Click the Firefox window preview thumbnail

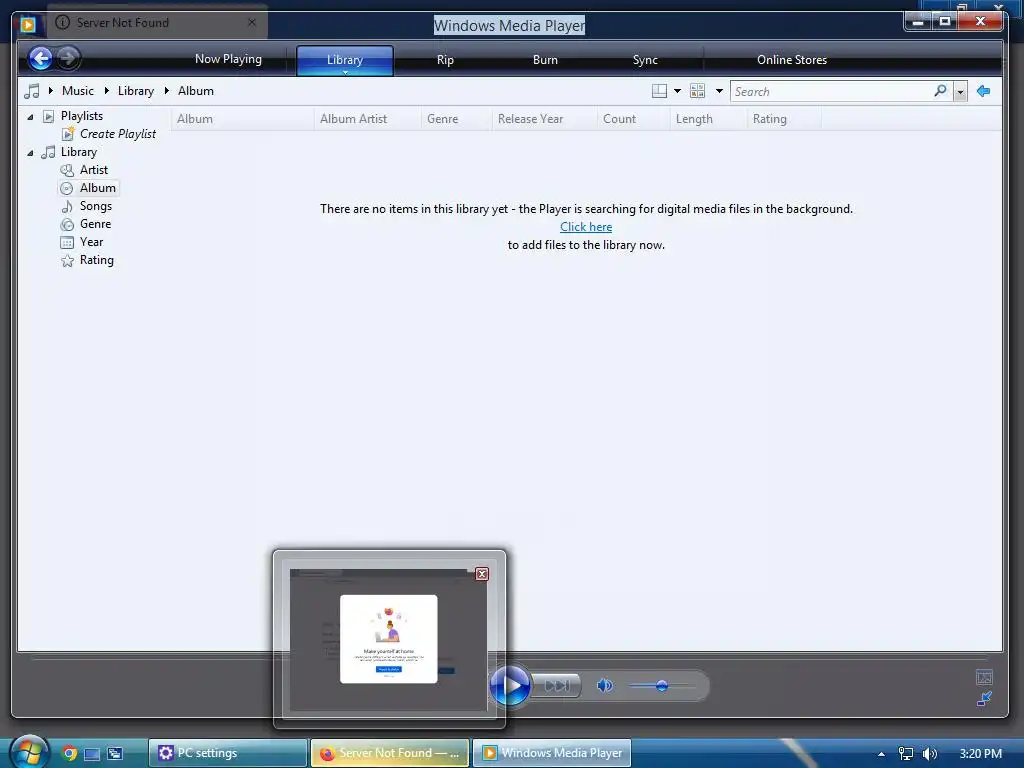pyautogui.click(x=389, y=640)
